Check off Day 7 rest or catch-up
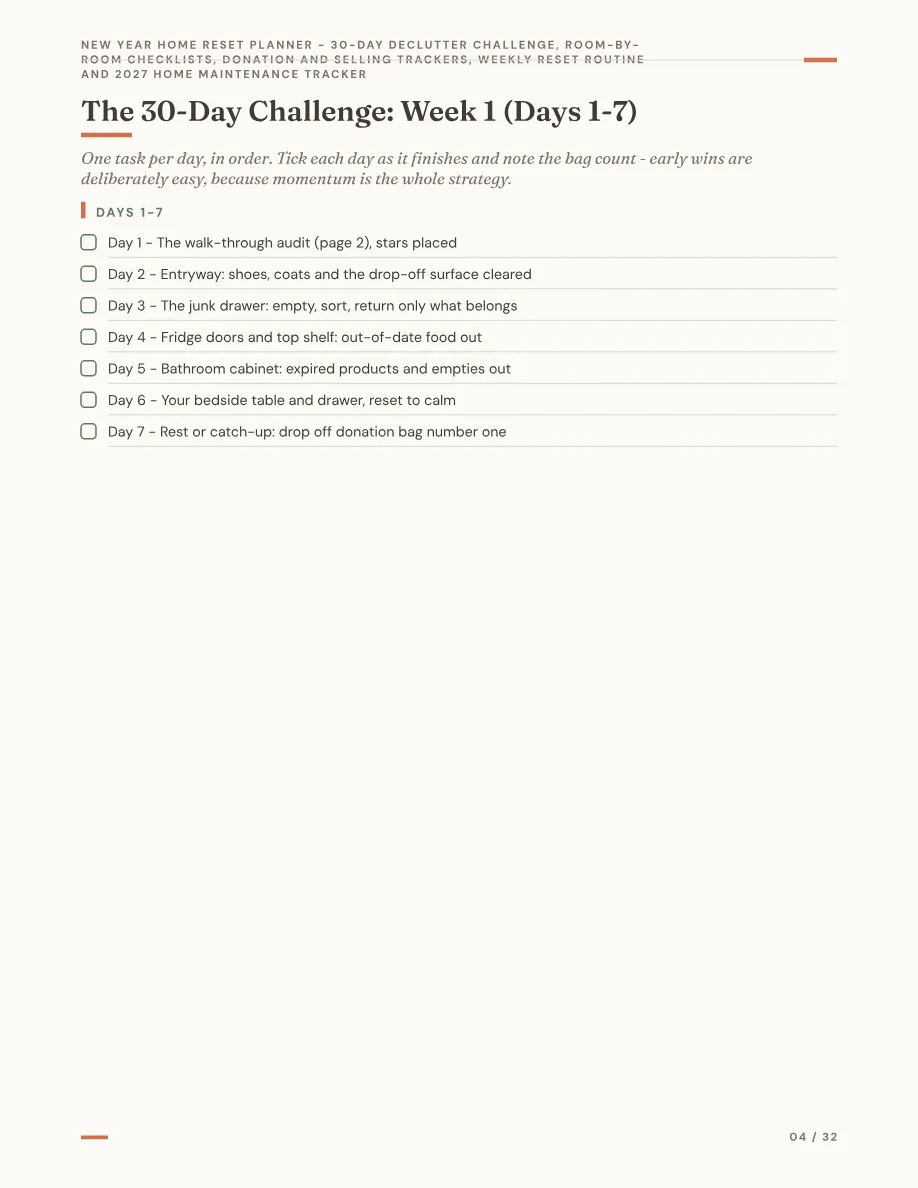The height and width of the screenshot is (1188, 918). 89,431
